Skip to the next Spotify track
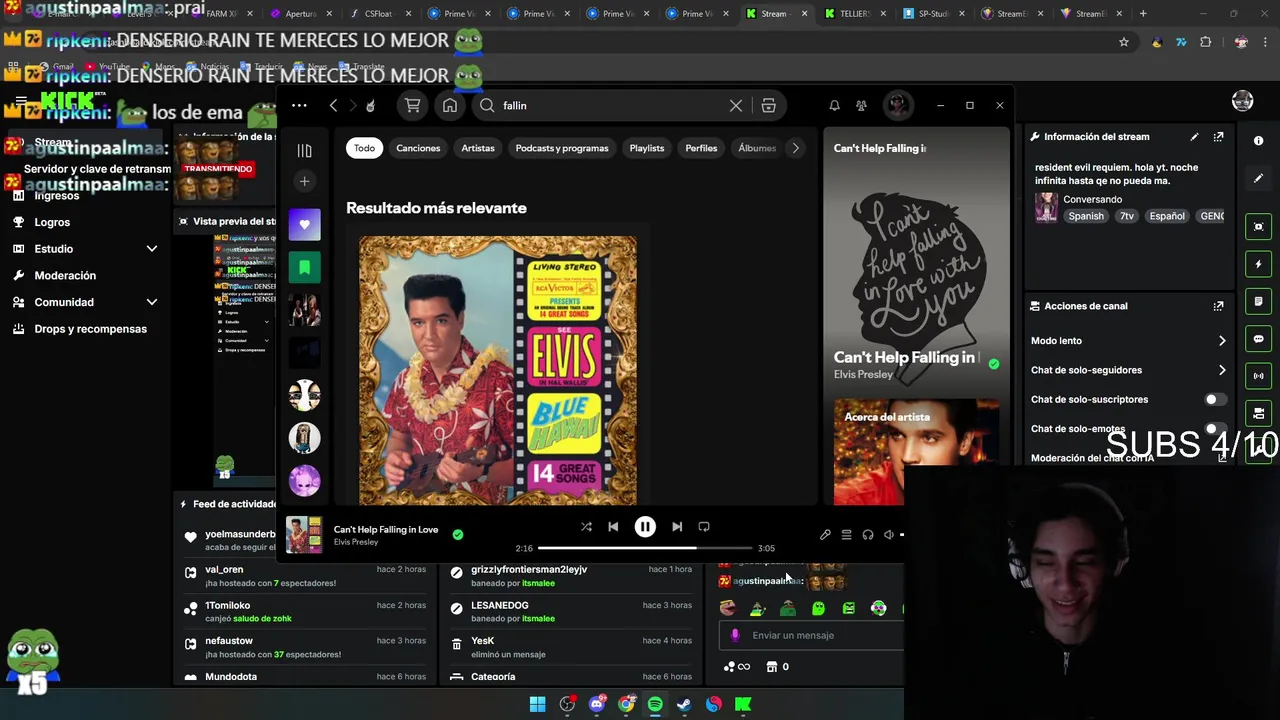1280x720 pixels. 677,527
